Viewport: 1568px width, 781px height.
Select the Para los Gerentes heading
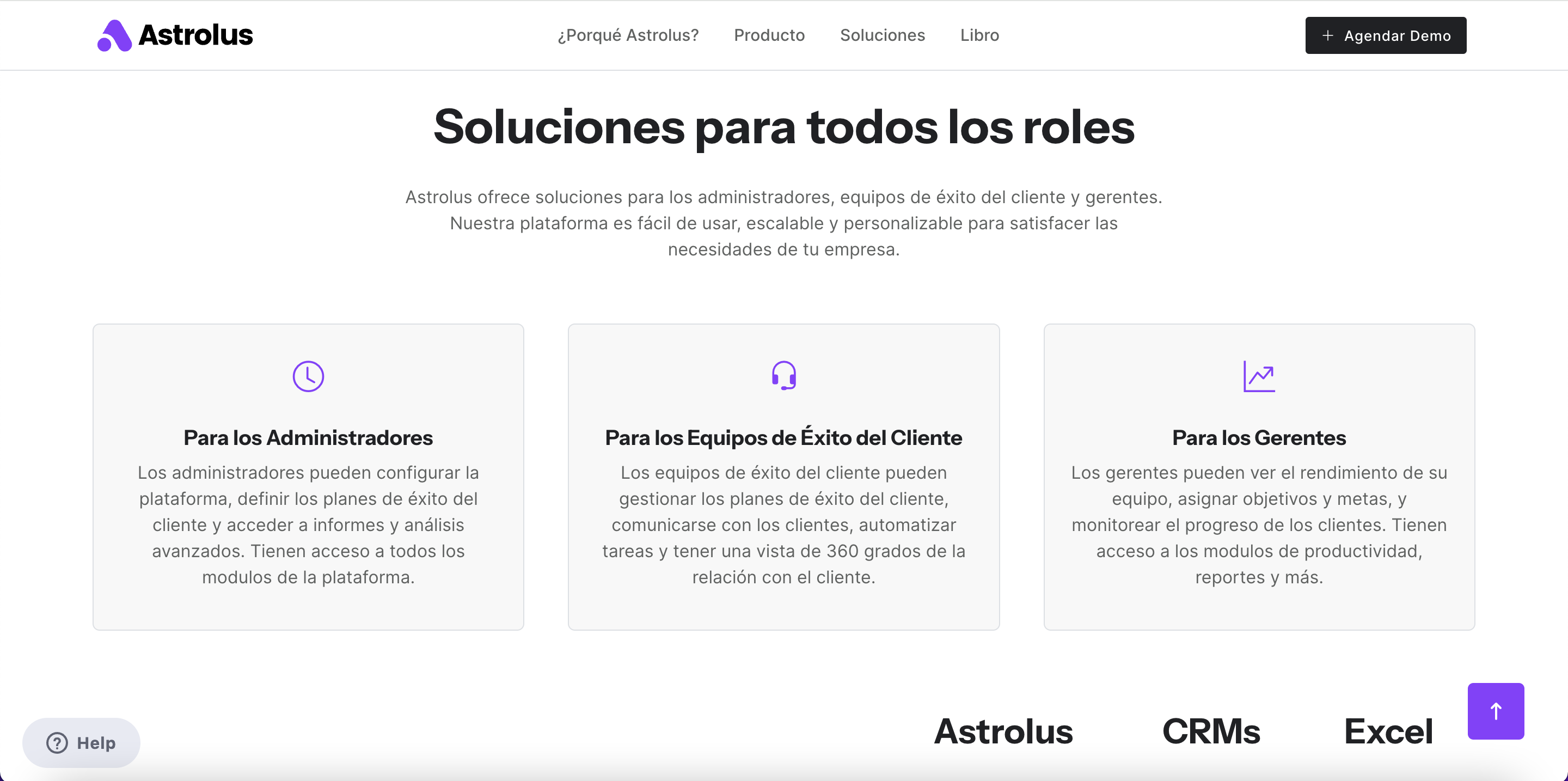pyautogui.click(x=1259, y=438)
